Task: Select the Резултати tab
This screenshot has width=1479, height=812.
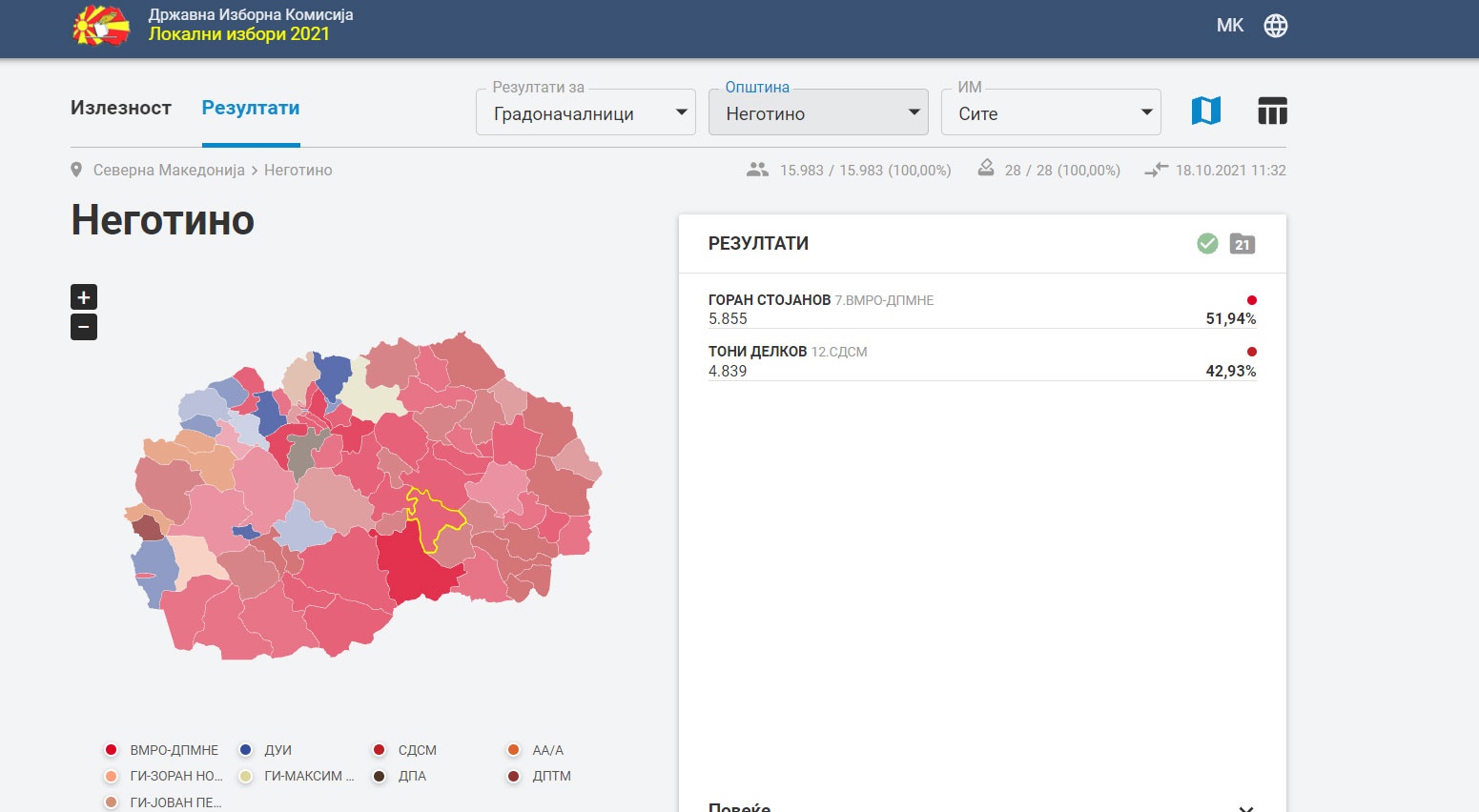Action: [x=251, y=108]
